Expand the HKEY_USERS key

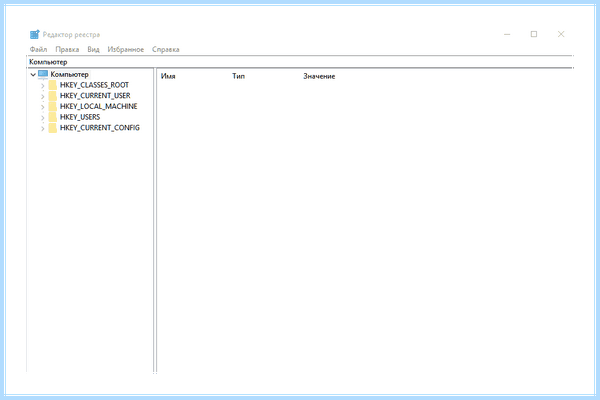tap(43, 118)
